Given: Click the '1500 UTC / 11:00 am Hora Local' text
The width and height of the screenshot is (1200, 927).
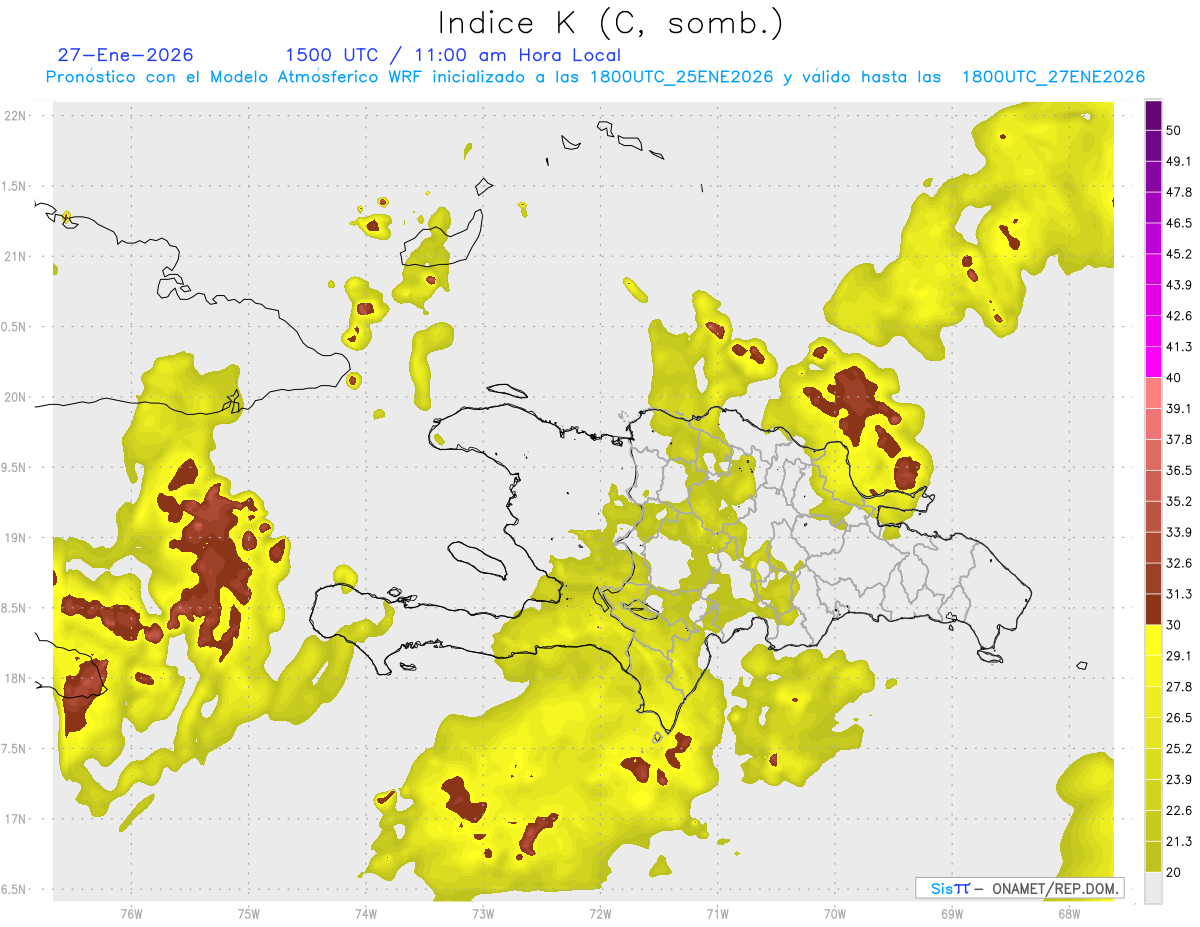Looking at the screenshot, I should point(453,55).
